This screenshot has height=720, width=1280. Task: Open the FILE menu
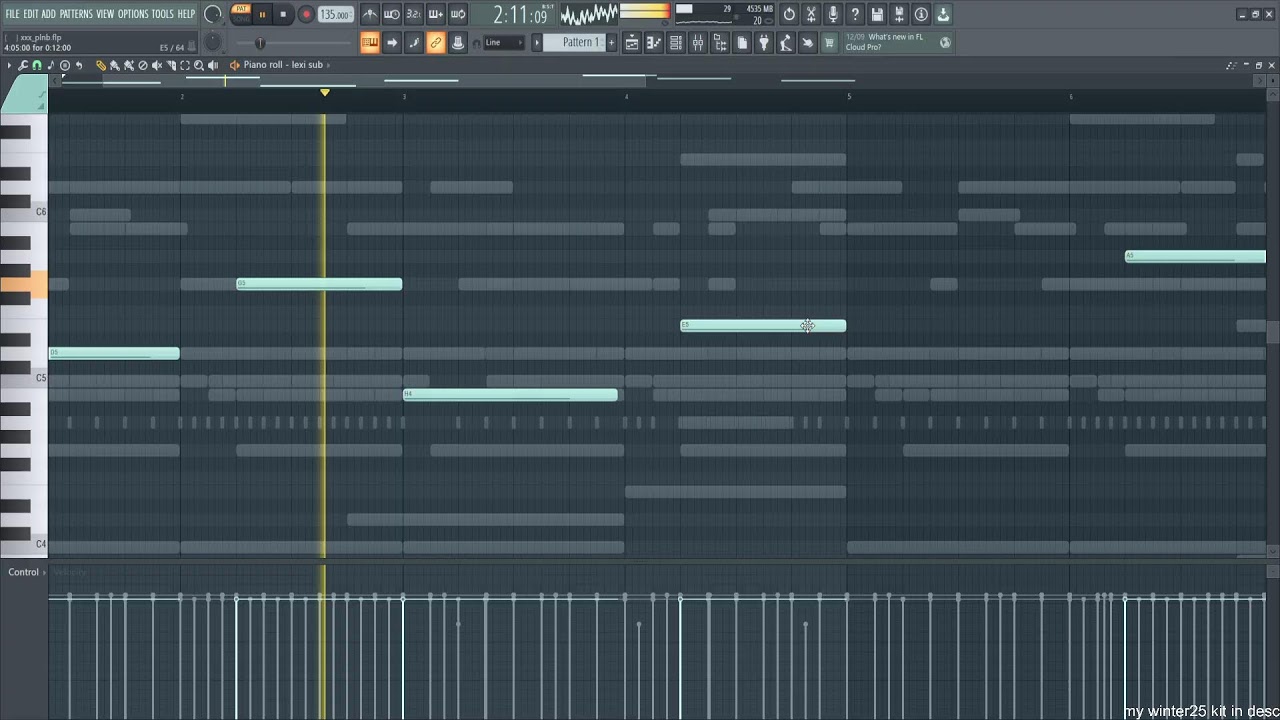coord(13,14)
